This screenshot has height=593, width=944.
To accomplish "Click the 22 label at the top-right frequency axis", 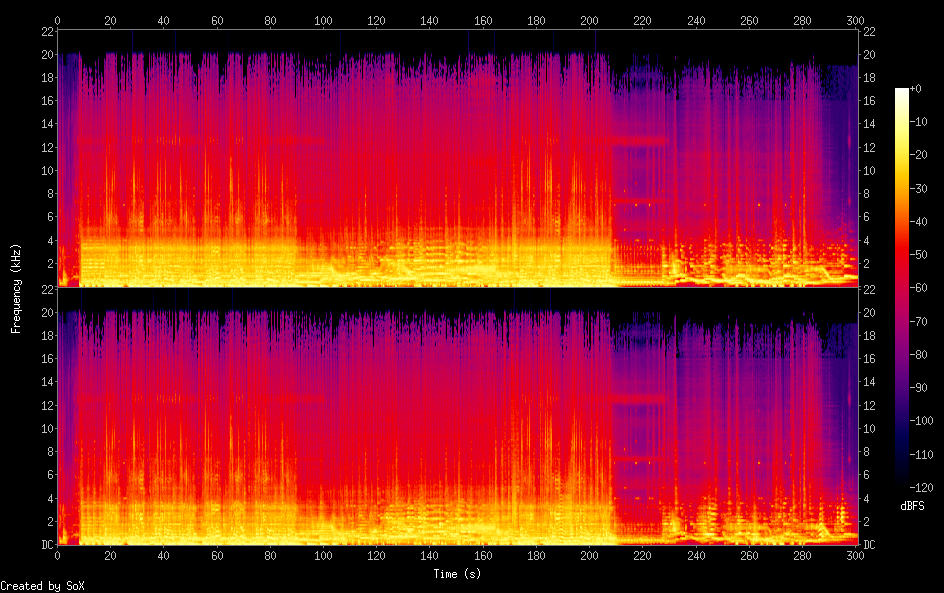I will pyautogui.click(x=870, y=31).
